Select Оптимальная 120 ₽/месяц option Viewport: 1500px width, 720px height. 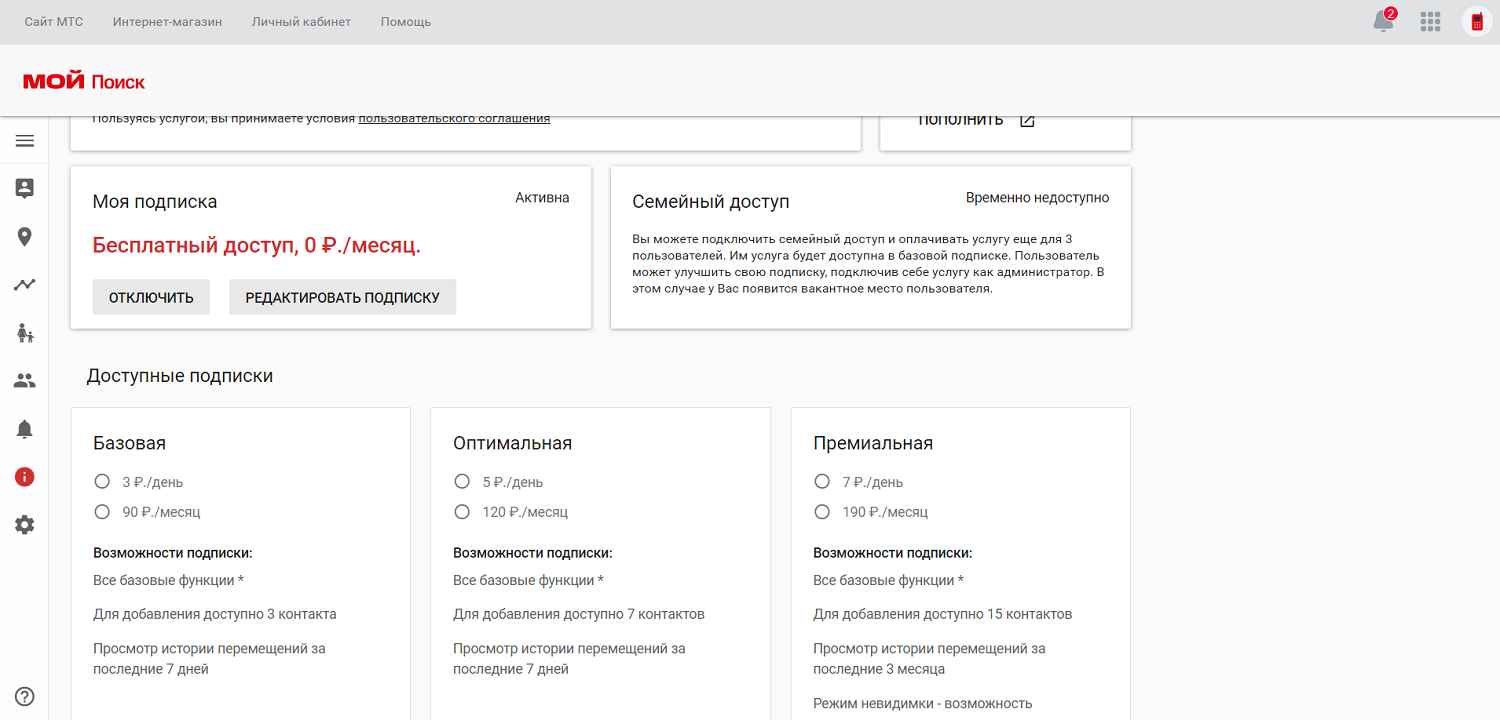coord(462,512)
